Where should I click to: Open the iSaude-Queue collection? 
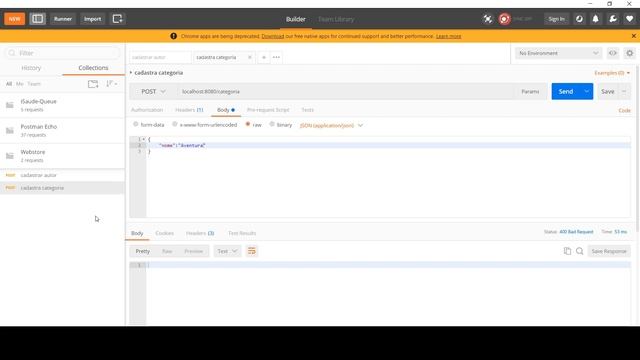coord(62,105)
